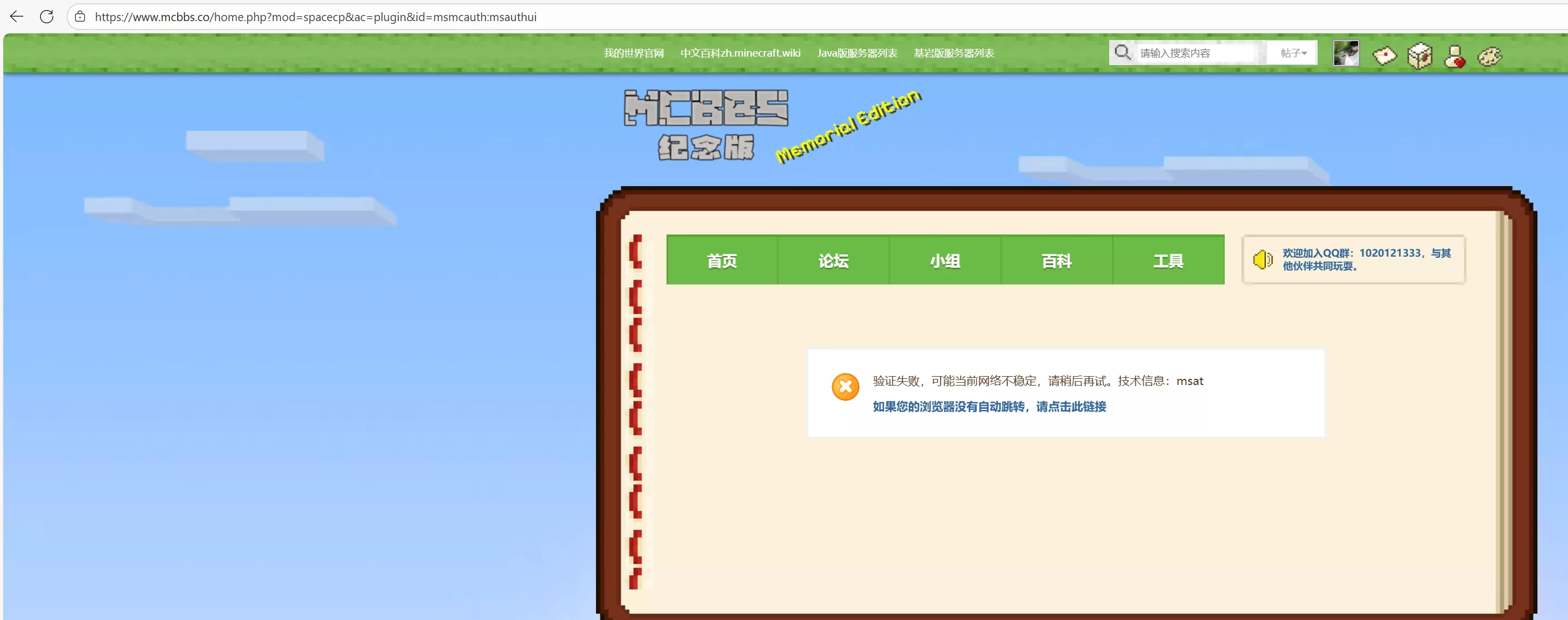This screenshot has width=1568, height=620.
Task: Click the MCBBS 纪念版 logo
Action: (x=706, y=125)
